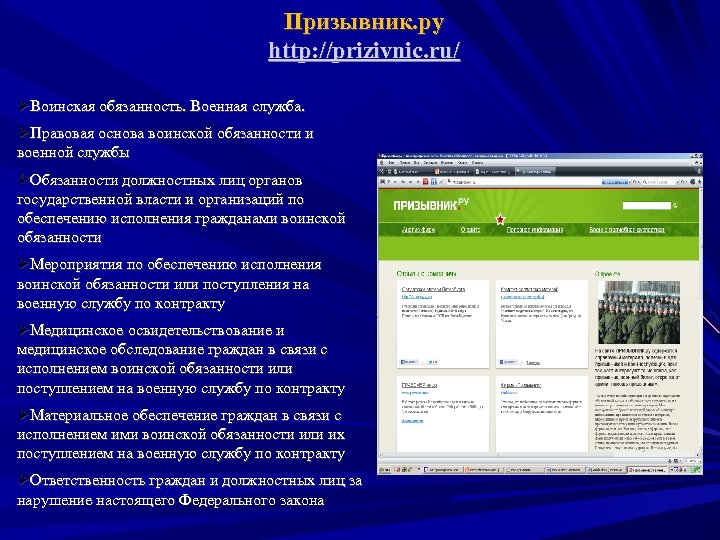The width and height of the screenshot is (720, 540).
Task: Select the active fourth browser tab
Action: (535, 171)
